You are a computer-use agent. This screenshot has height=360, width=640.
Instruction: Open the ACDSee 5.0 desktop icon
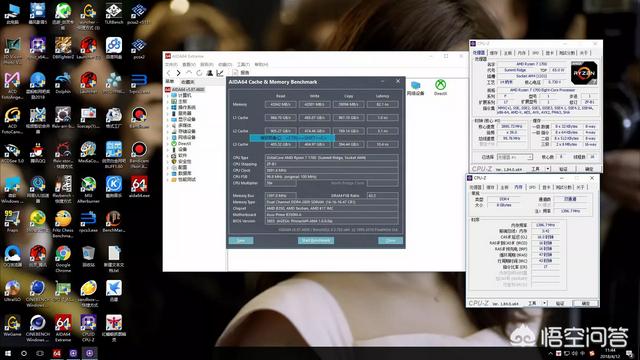tap(12, 152)
